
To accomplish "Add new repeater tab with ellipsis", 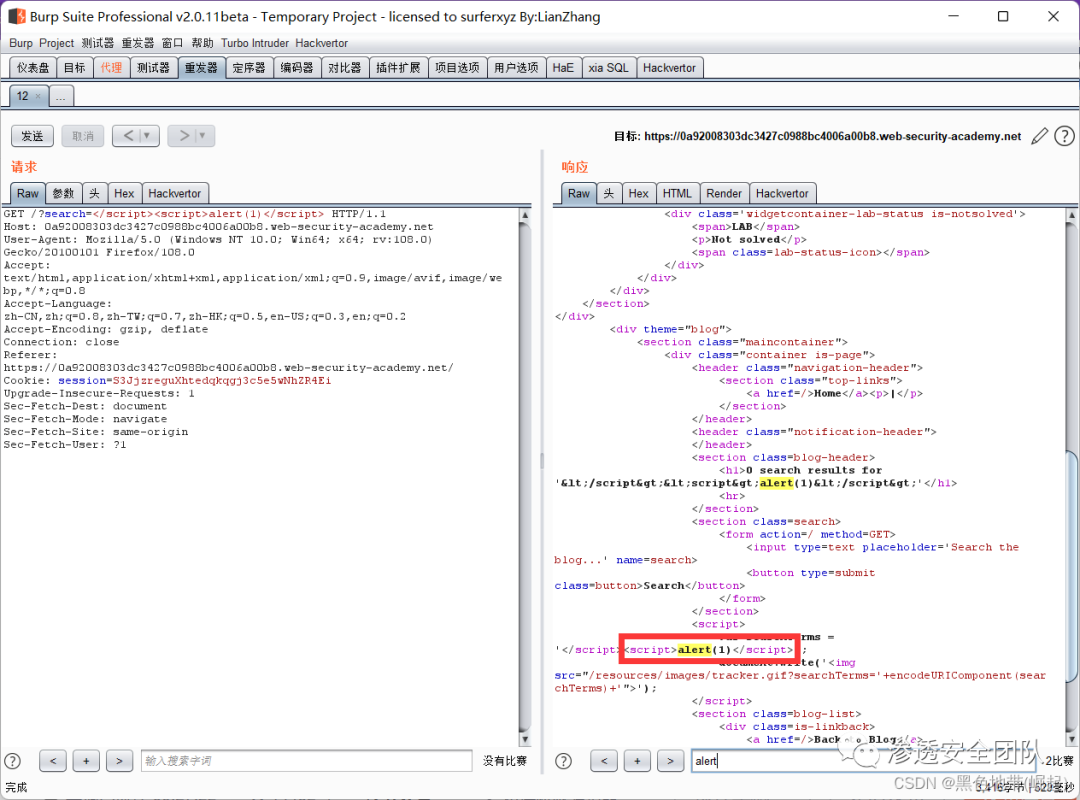I will coord(61,96).
